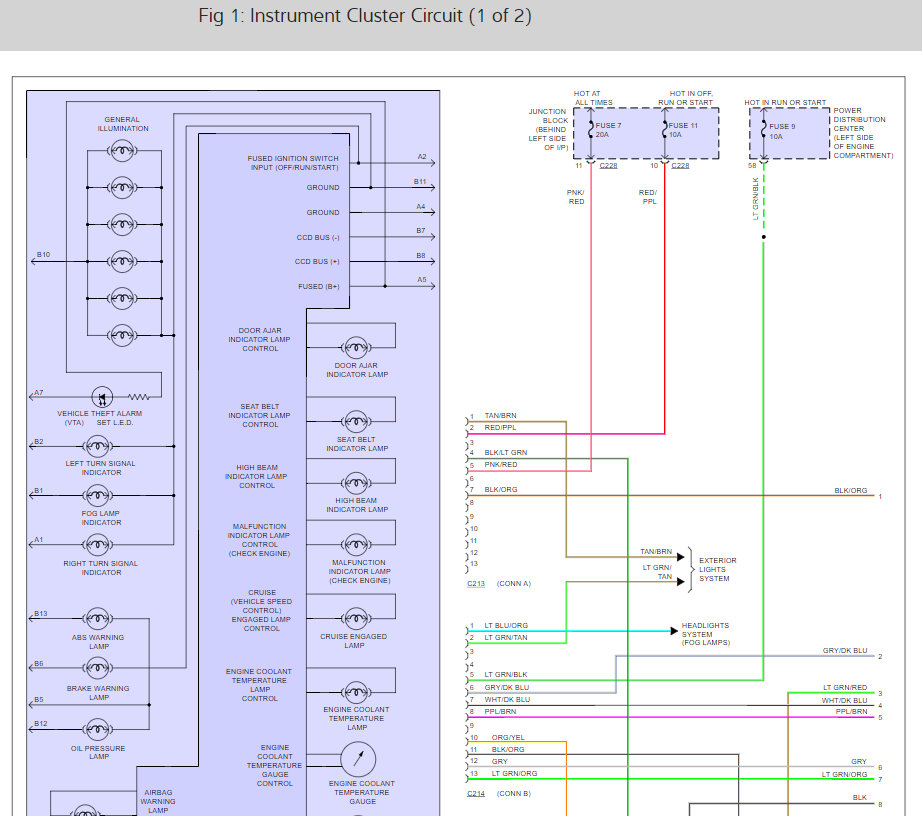Select the Malfunction (Check Engine) lamp symbol
The width and height of the screenshot is (922, 824).
coord(356,545)
